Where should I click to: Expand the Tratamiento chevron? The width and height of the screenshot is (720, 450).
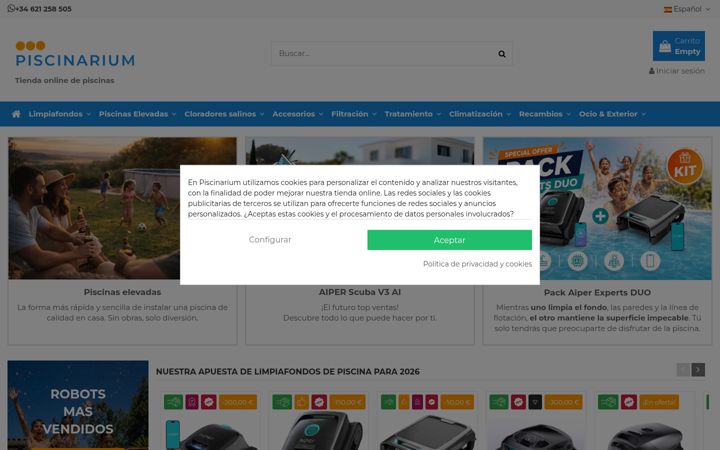438,114
